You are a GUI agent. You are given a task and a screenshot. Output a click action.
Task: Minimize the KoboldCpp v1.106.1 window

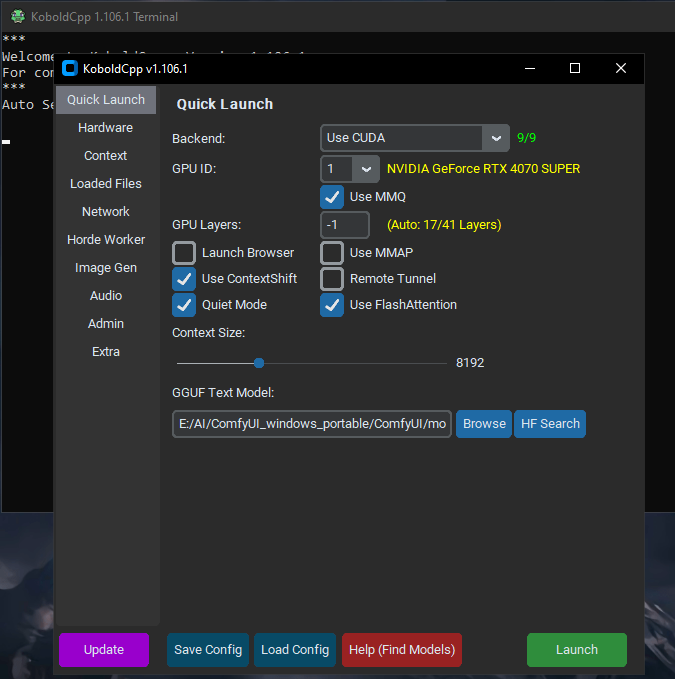(x=530, y=68)
